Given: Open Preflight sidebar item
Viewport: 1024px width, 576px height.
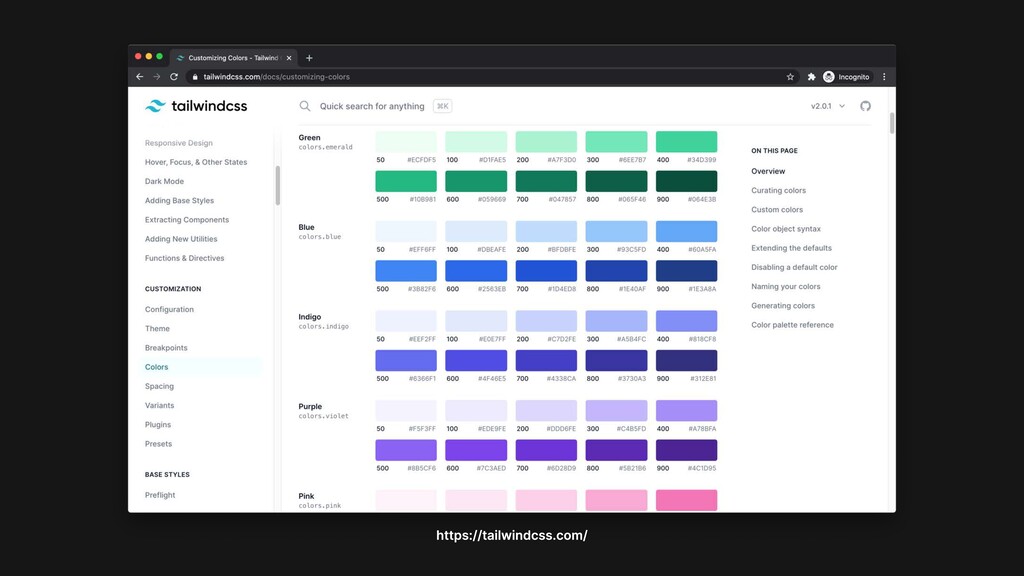Looking at the screenshot, I should (x=160, y=495).
